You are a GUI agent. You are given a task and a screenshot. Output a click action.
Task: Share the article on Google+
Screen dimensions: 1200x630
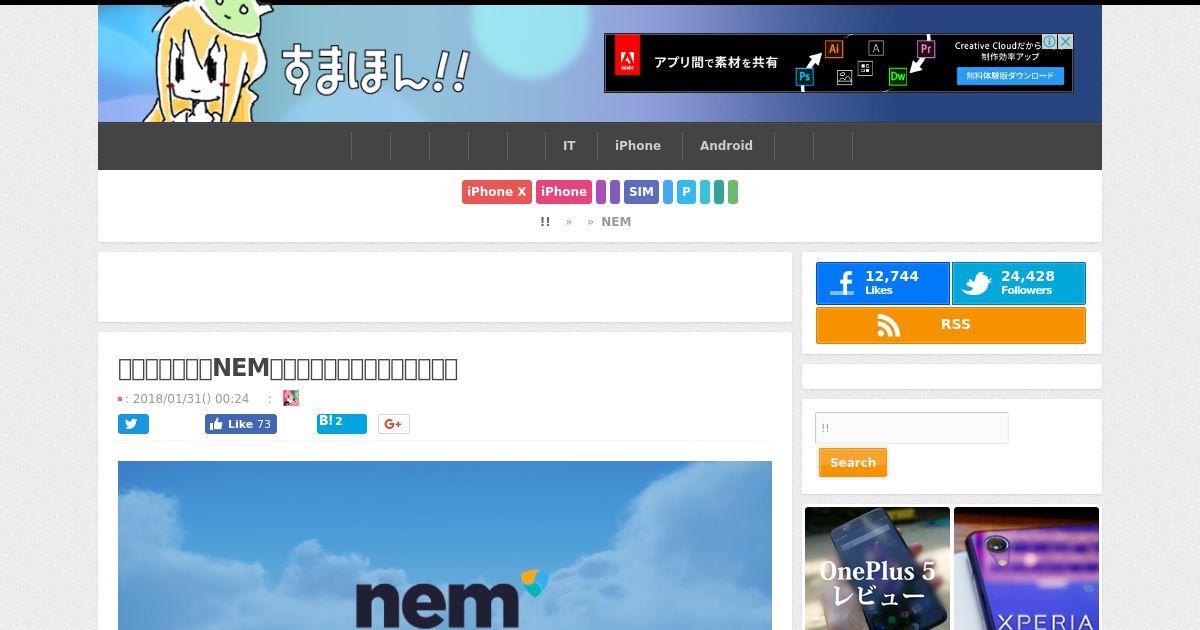tap(394, 424)
